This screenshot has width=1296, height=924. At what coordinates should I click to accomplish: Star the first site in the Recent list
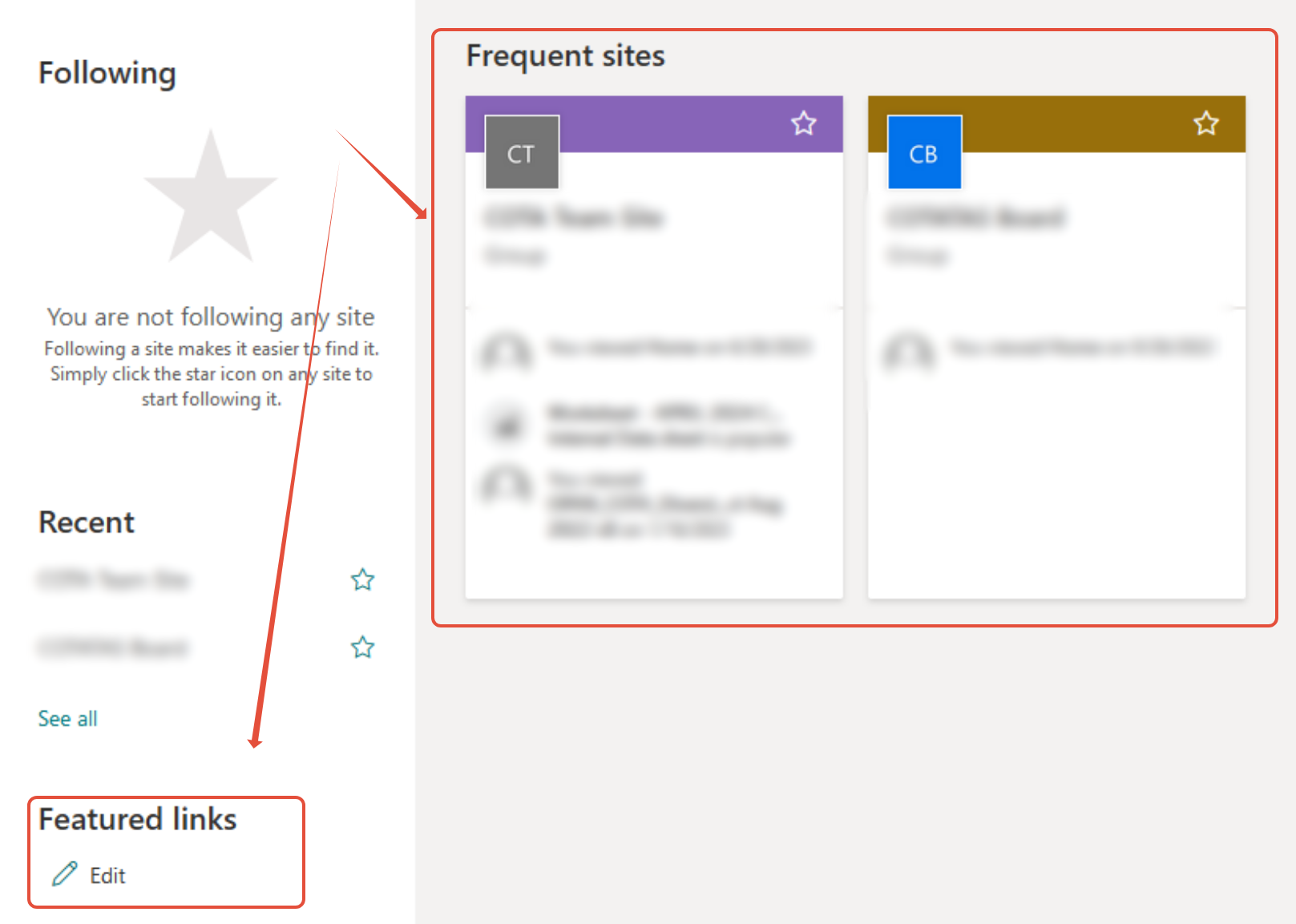pos(362,579)
